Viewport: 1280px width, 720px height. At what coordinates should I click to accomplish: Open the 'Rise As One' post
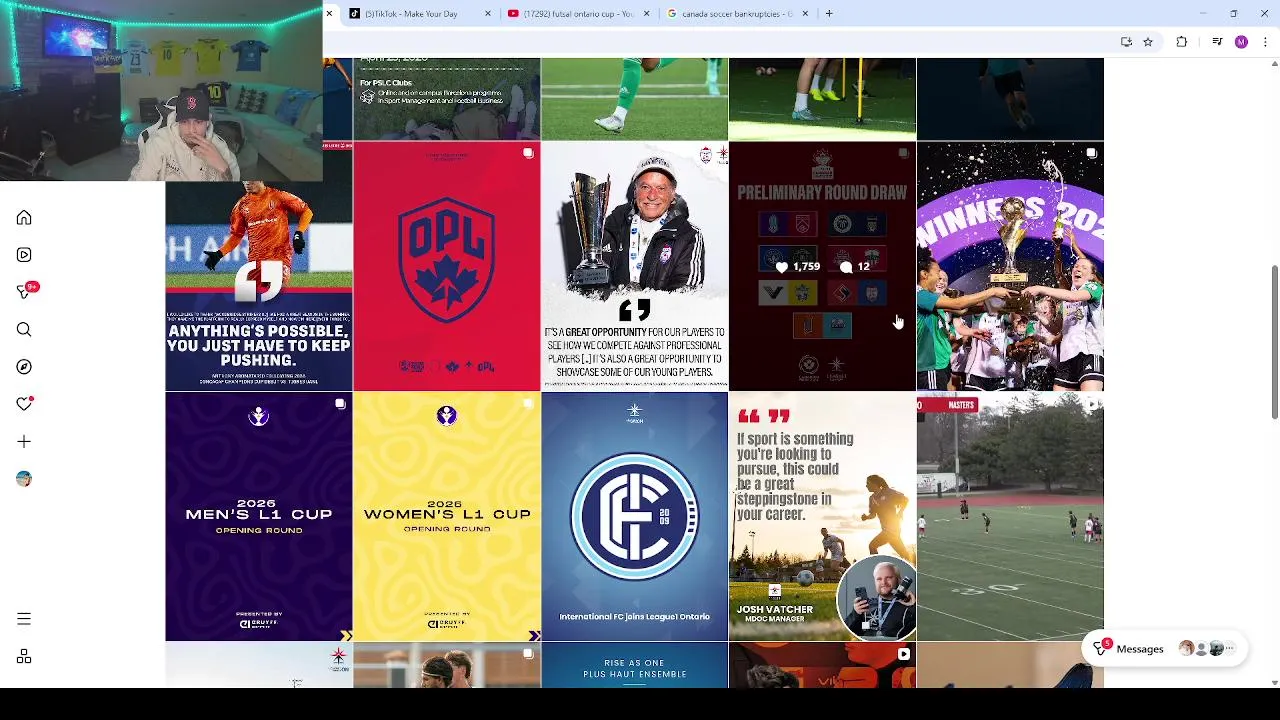(x=634, y=666)
